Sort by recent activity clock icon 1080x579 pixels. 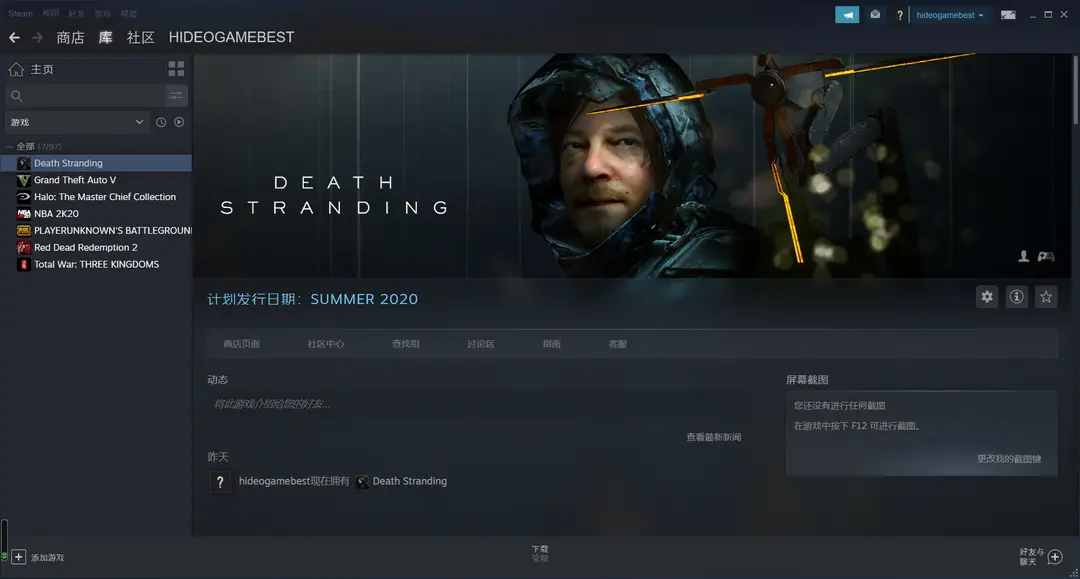(161, 122)
